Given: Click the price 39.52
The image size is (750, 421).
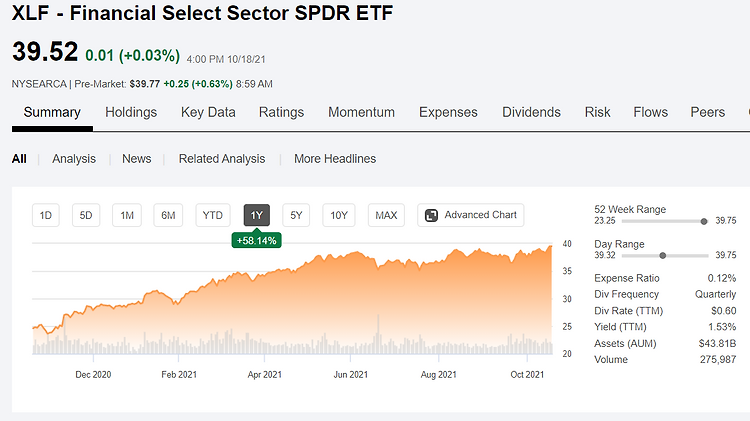Looking at the screenshot, I should [x=45, y=52].
